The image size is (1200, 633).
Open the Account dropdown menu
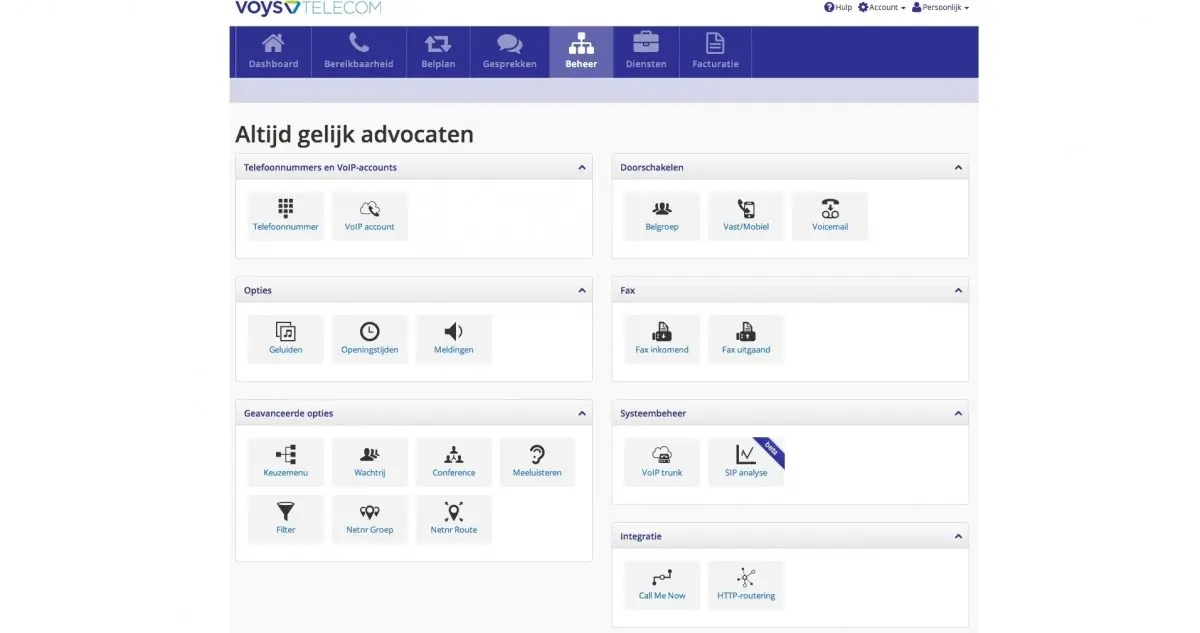pos(882,7)
